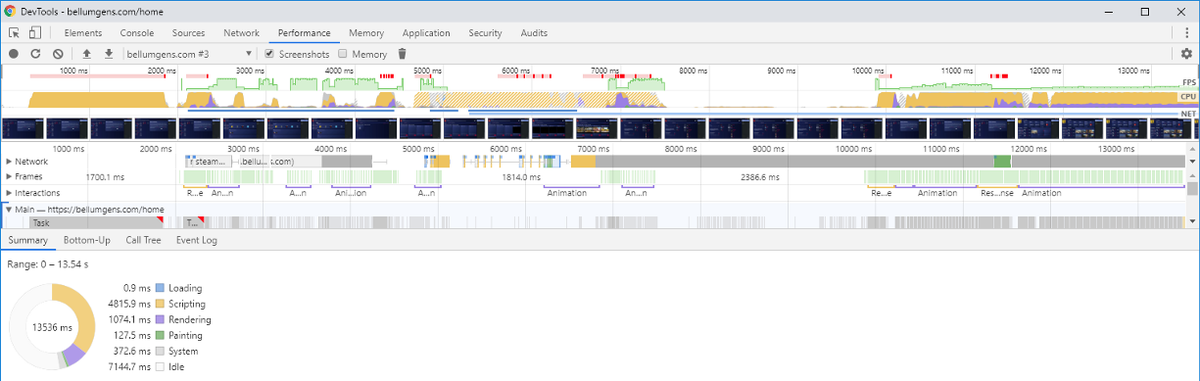Click the Collect garbage trash icon
The height and width of the screenshot is (381, 1200).
[x=402, y=54]
